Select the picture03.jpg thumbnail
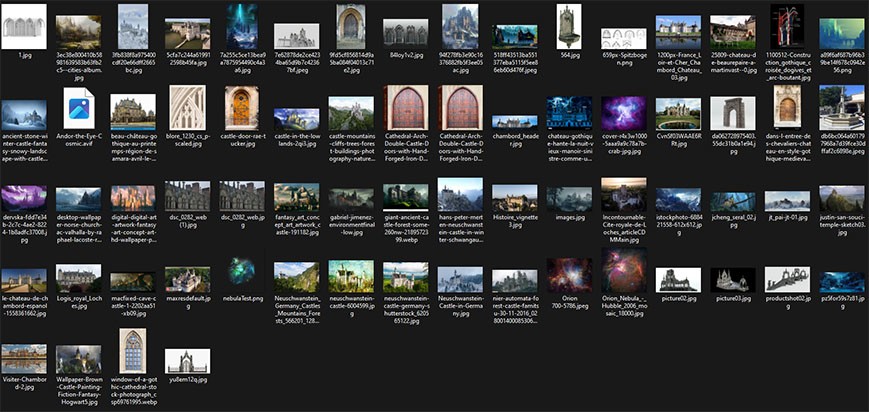Screen dimensions: 869x412 (733, 279)
